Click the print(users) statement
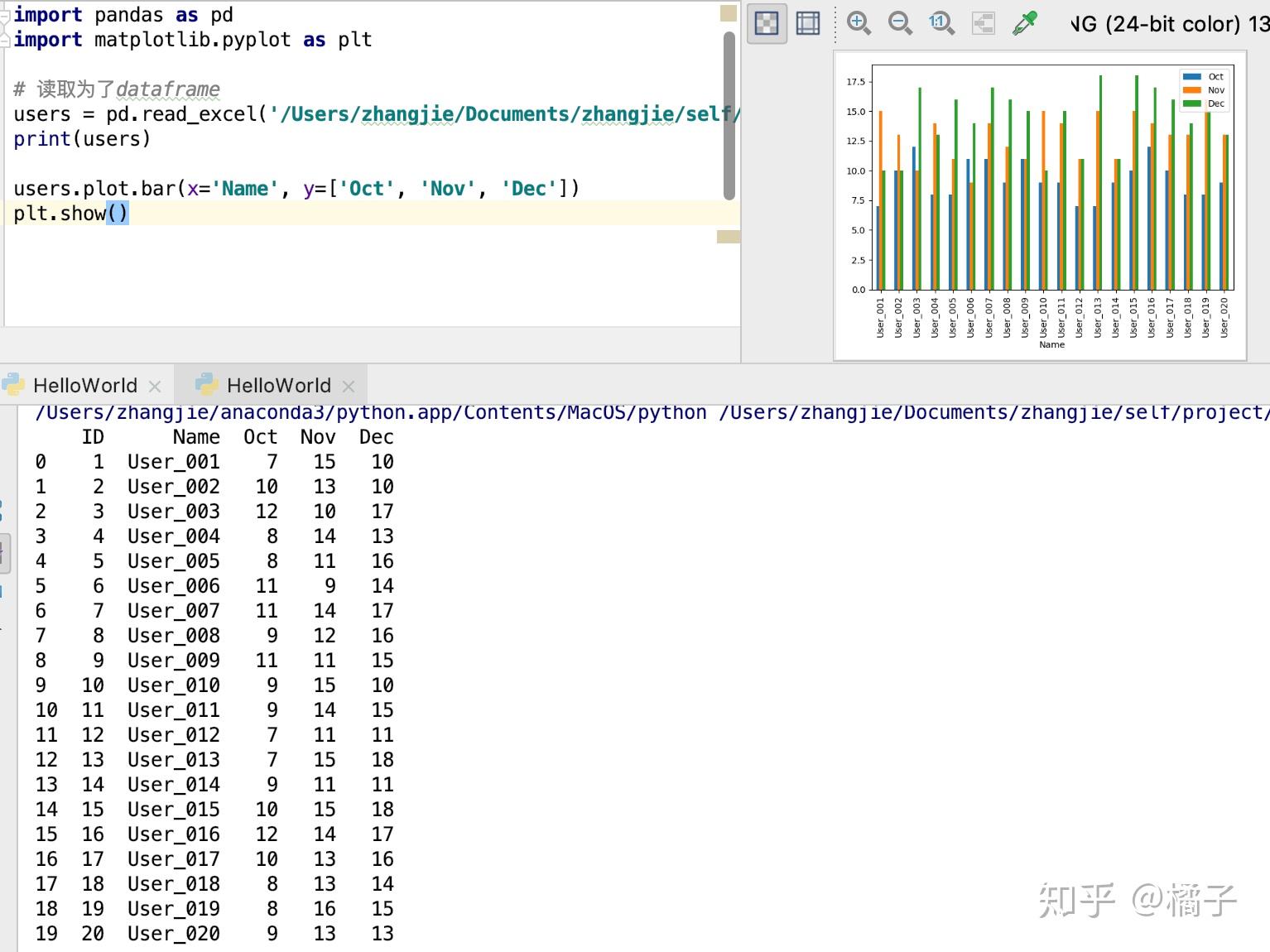This screenshot has width=1270, height=952. (x=82, y=138)
